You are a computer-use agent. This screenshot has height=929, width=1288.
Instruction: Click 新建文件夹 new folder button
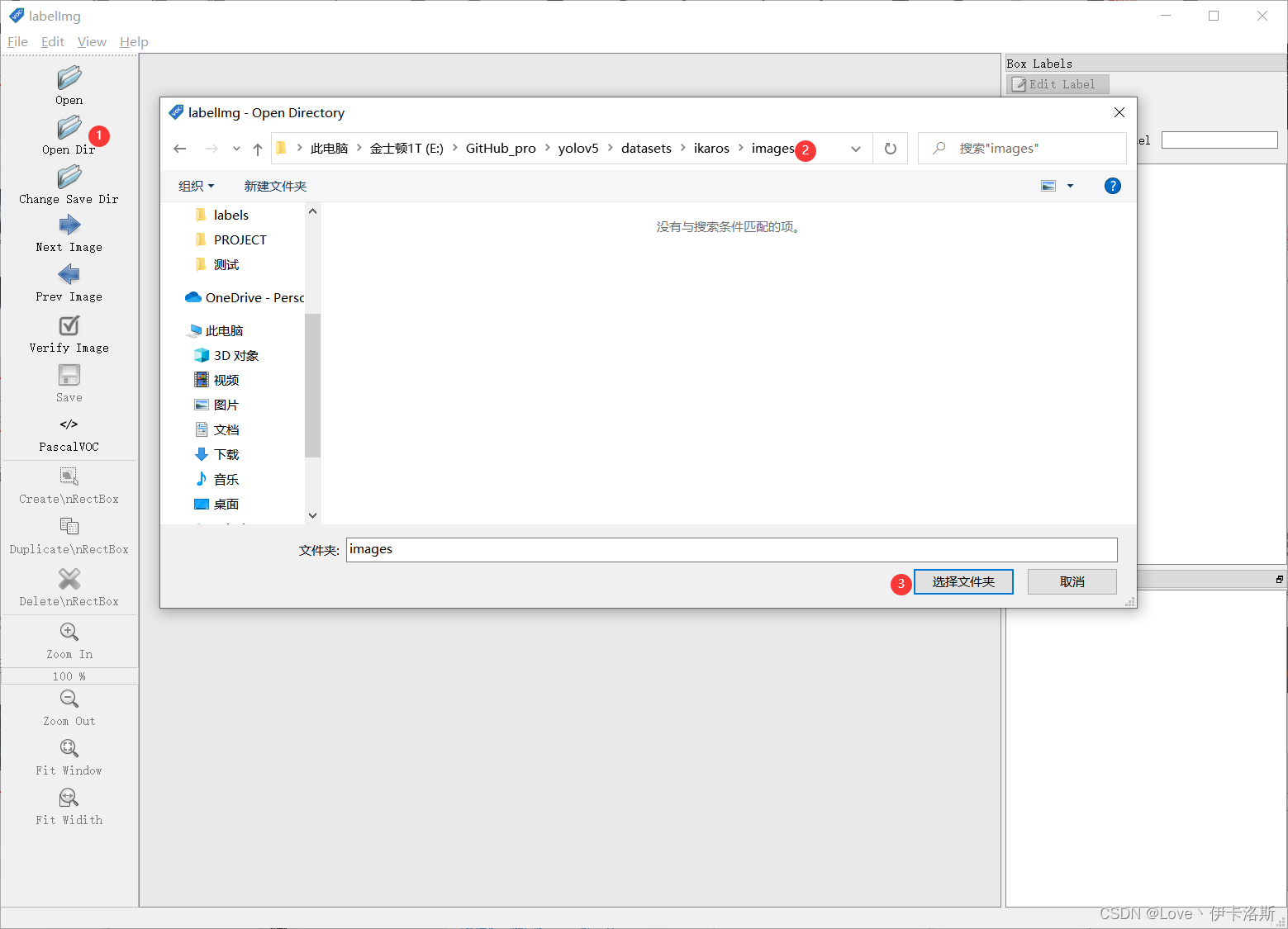click(x=275, y=187)
